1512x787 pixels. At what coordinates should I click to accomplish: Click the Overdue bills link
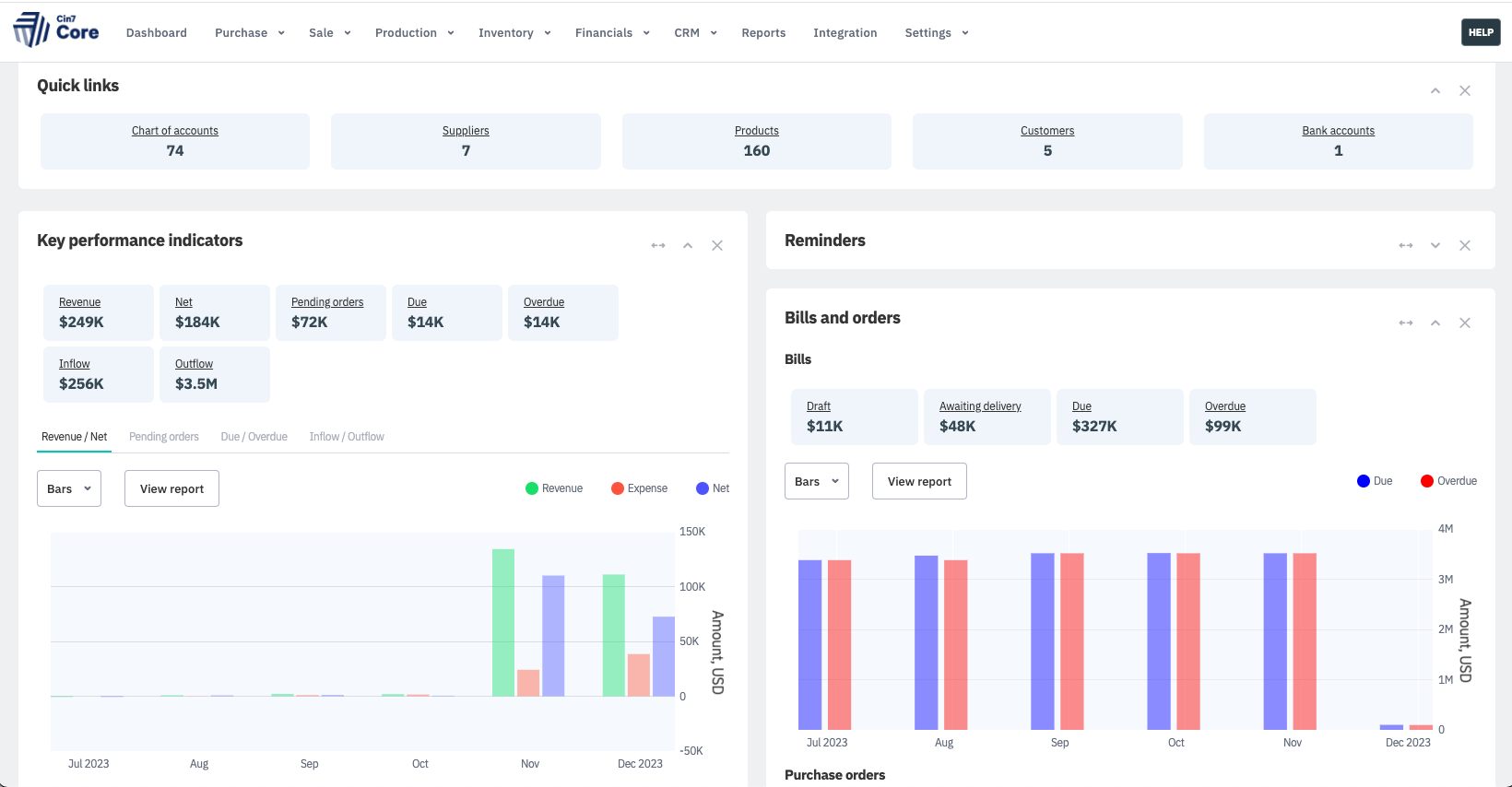(1225, 406)
